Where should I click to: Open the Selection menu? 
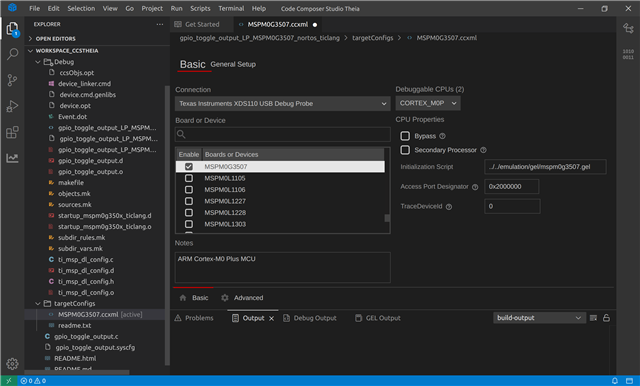81,8
